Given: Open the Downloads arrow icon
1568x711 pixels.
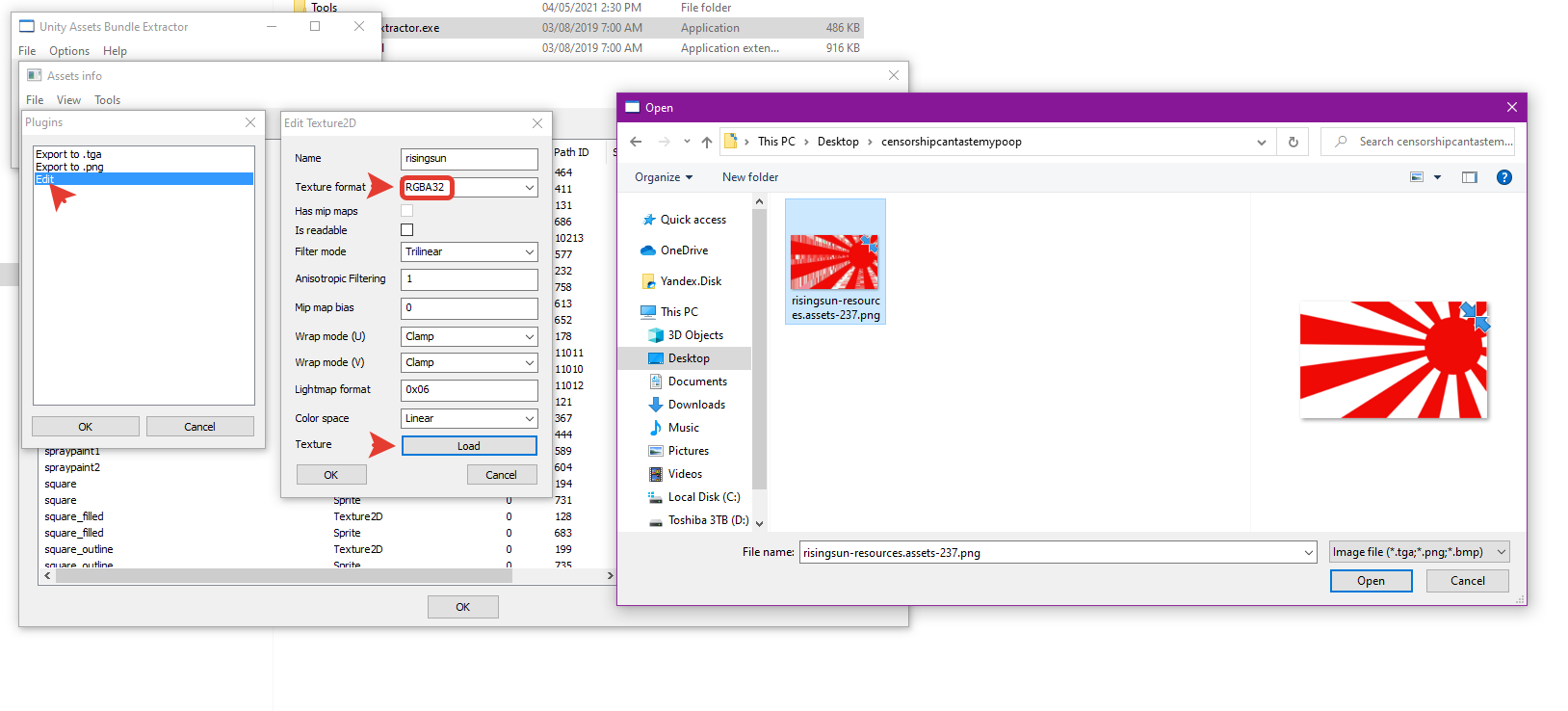Looking at the screenshot, I should [x=656, y=405].
